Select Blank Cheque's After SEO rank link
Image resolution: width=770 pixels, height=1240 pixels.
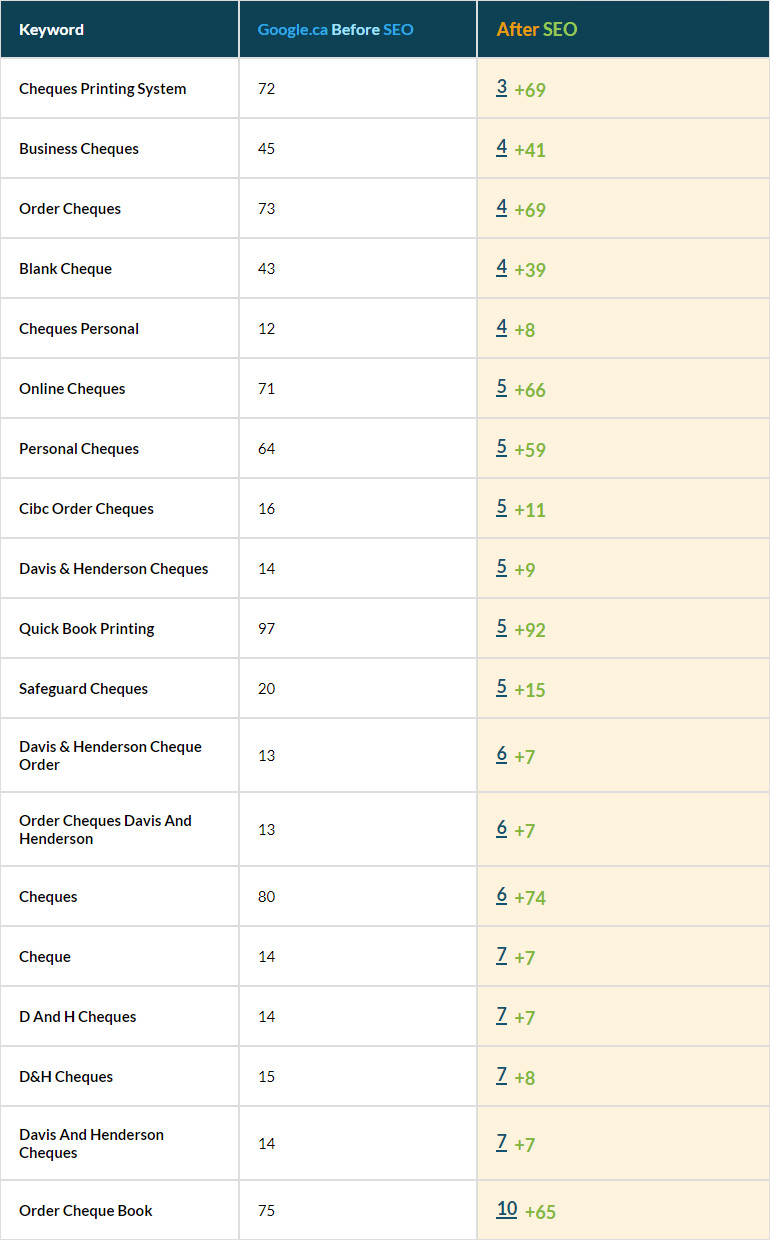[x=501, y=268]
